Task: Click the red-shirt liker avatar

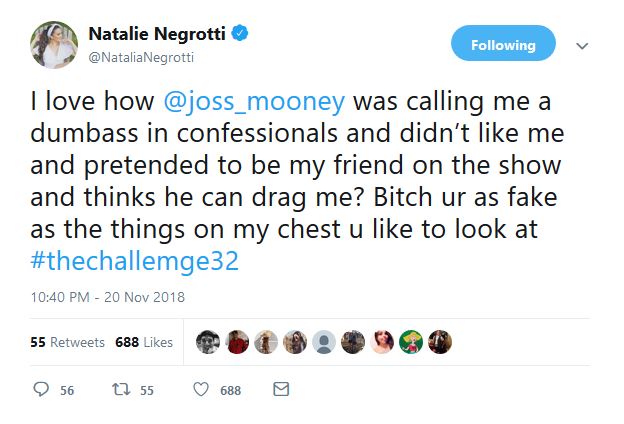Action: click(236, 342)
